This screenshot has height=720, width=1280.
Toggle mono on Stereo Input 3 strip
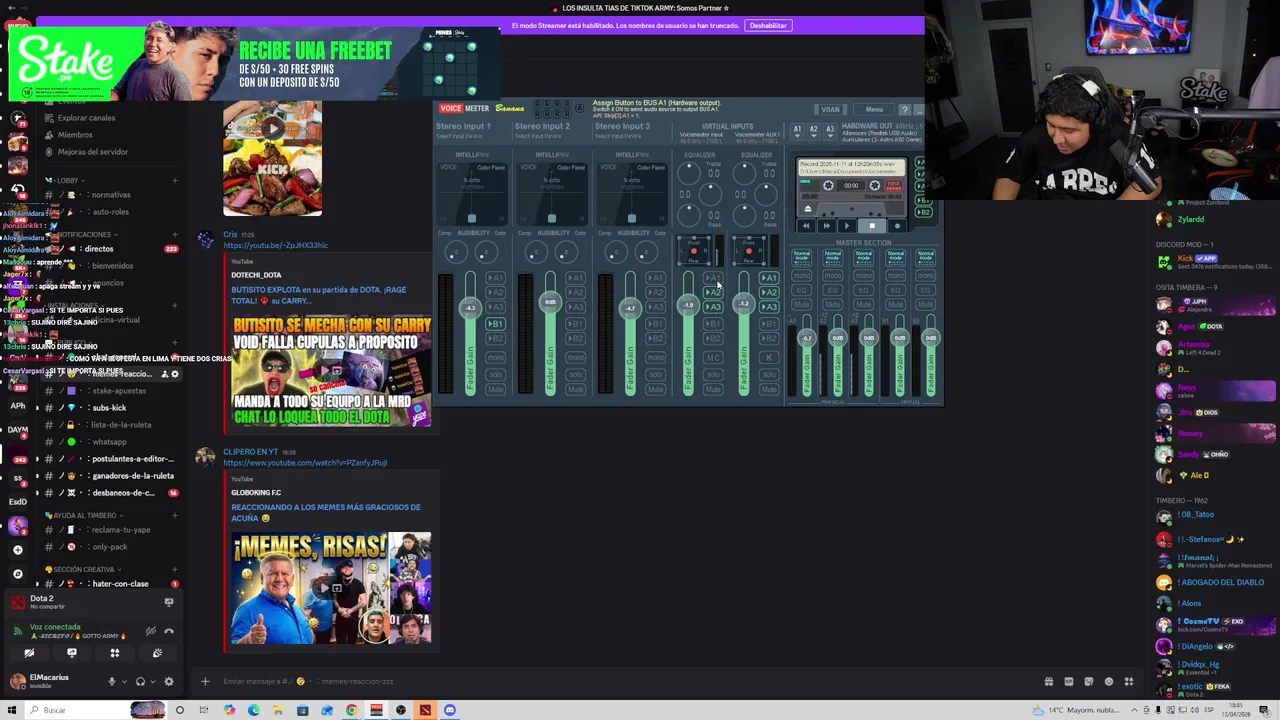(655, 357)
